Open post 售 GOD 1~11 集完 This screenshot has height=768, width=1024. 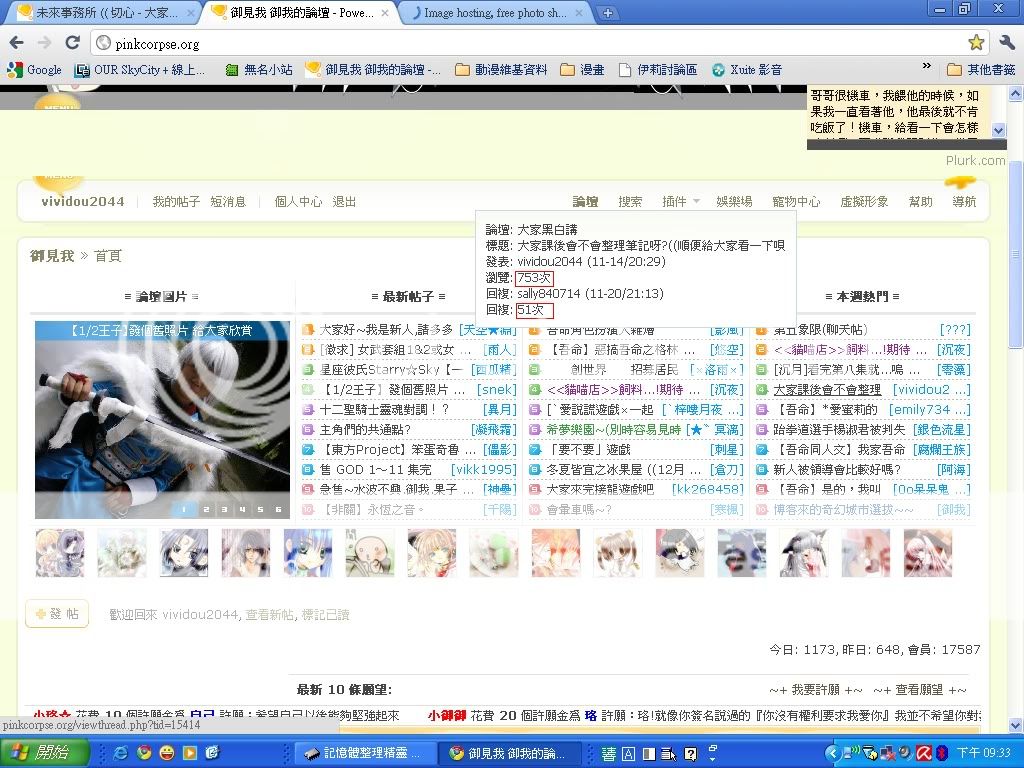coord(376,470)
